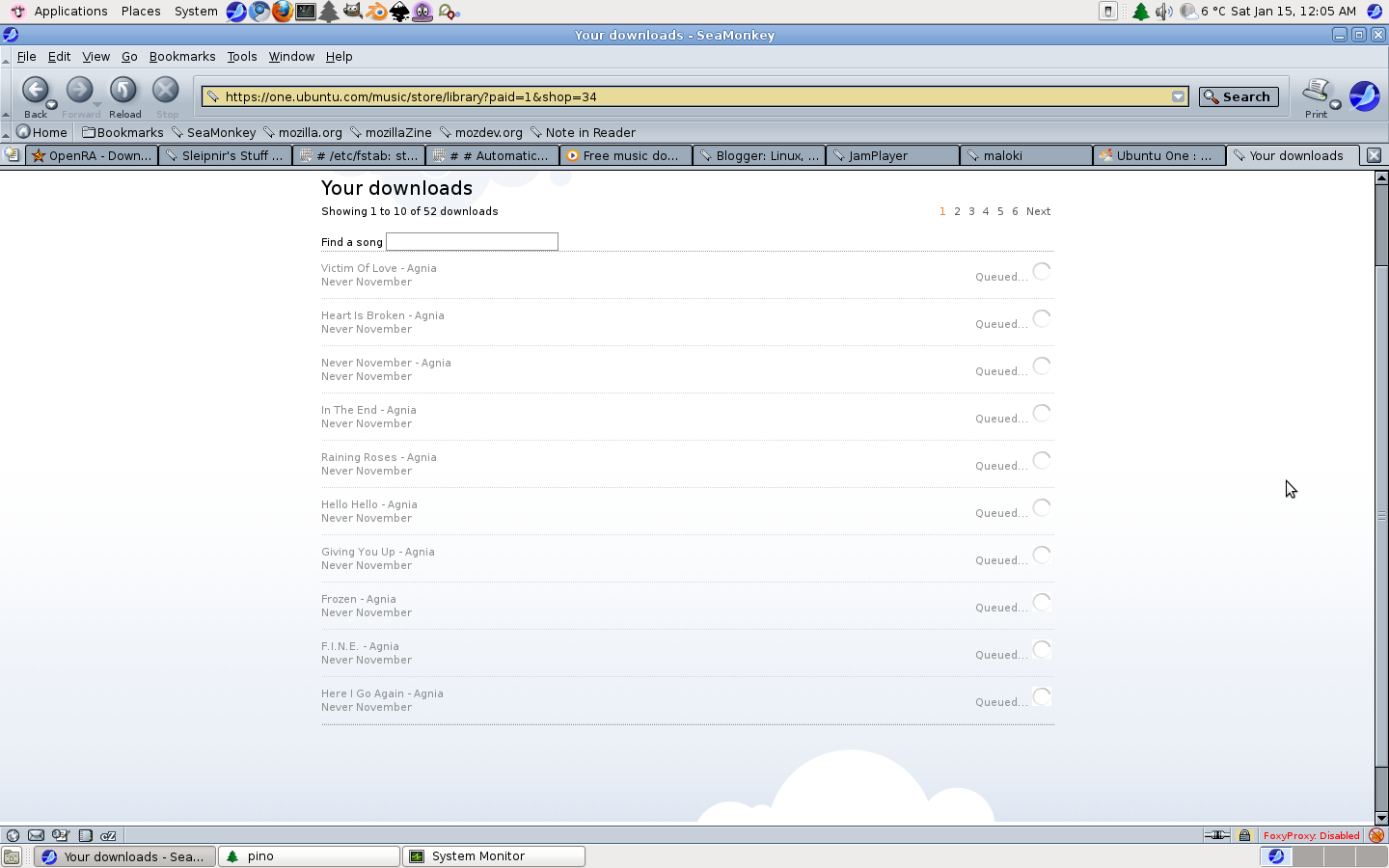Open the Navigator component in status bar
The height and width of the screenshot is (868, 1389).
coord(13,835)
